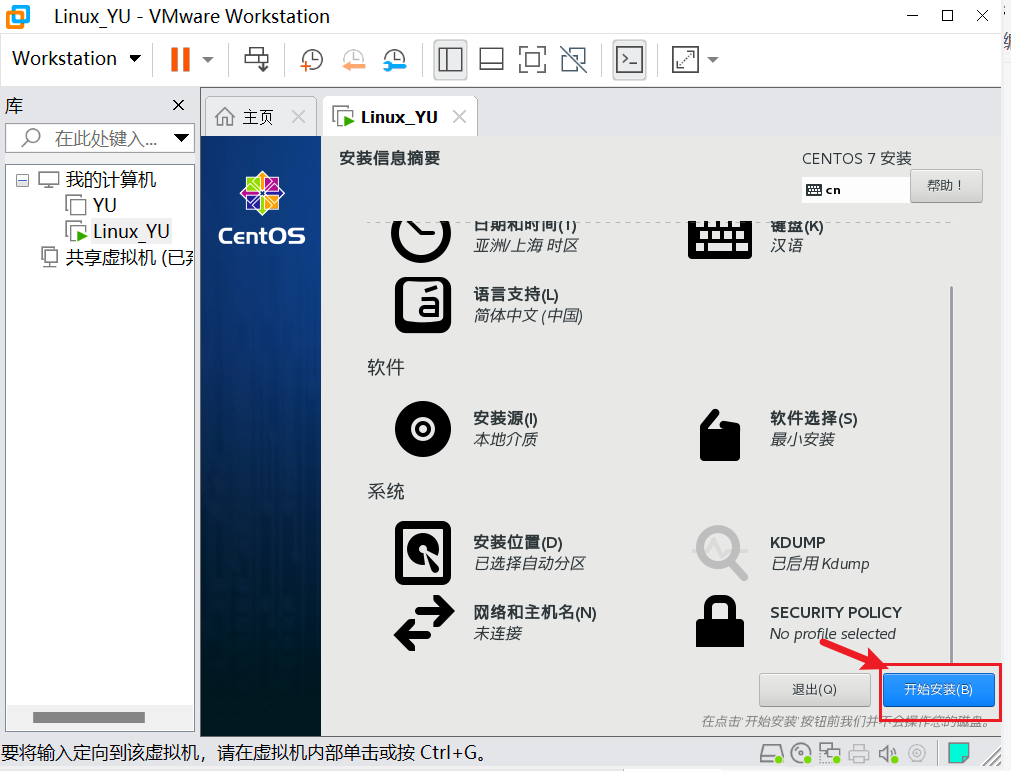This screenshot has width=1011, height=771.
Task: Click the network adapter status icon
Action: pyautogui.click(x=829, y=753)
